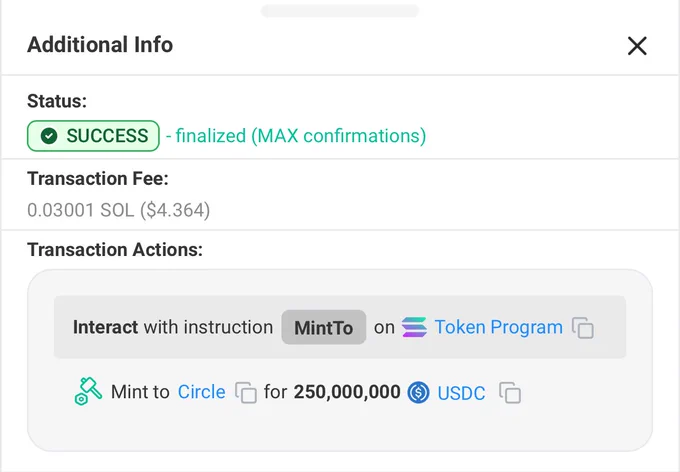The image size is (680, 472).
Task: Grab the sheet handle at top
Action: pyautogui.click(x=340, y=10)
